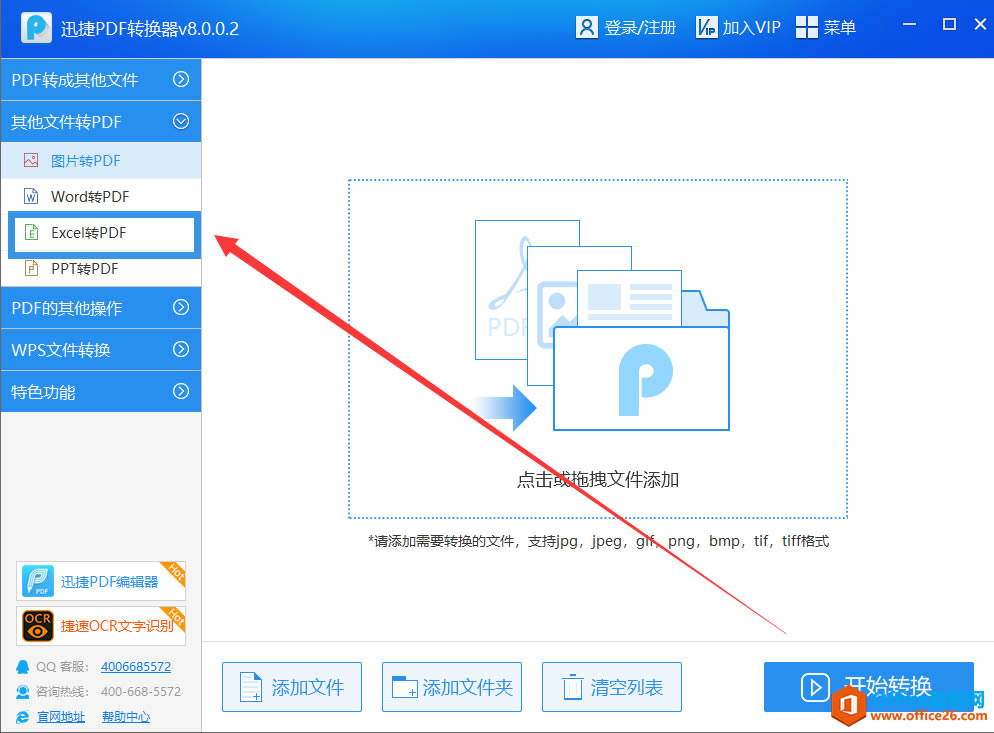Select 其他文件转PDF section header
The image size is (994, 733).
click(101, 121)
